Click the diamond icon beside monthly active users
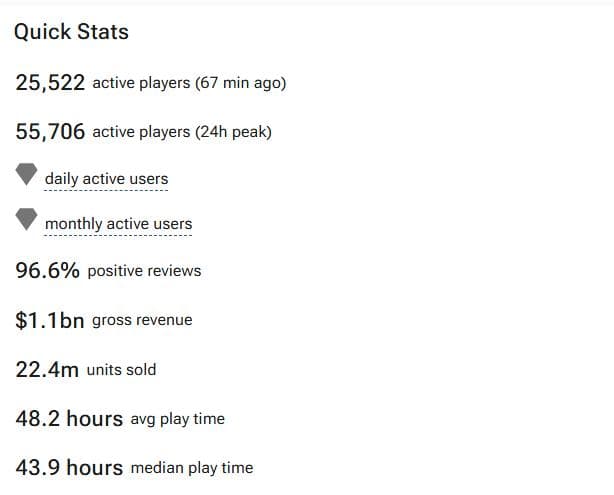The image size is (614, 495). [26, 220]
